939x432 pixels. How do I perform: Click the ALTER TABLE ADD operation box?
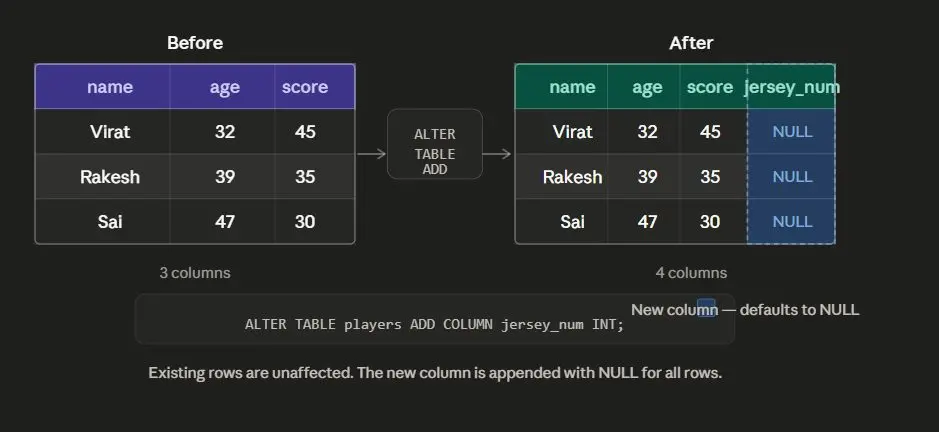click(435, 144)
